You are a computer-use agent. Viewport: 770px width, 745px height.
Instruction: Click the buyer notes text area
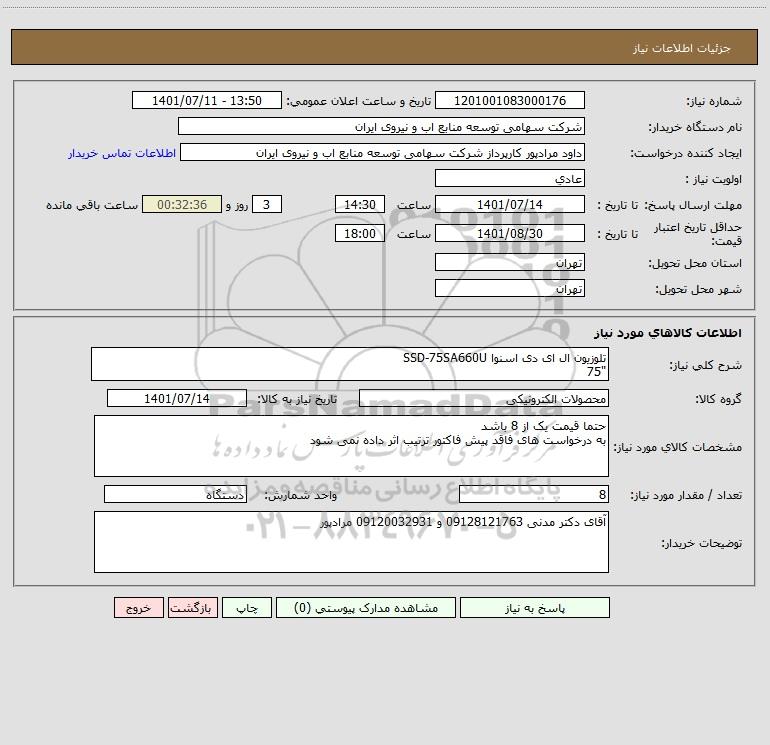(x=351, y=542)
